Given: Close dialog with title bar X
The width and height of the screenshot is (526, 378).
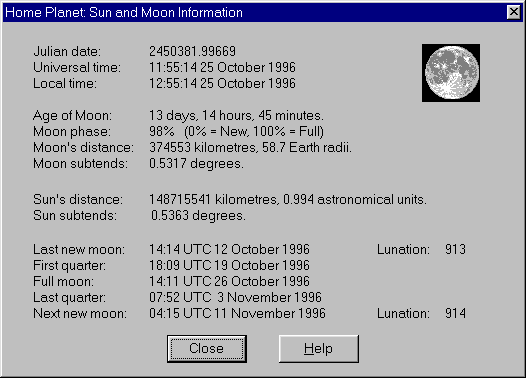Looking at the screenshot, I should (514, 12).
